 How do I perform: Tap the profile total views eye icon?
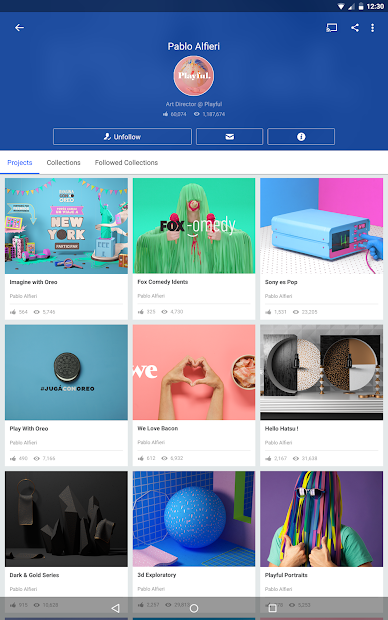click(x=197, y=114)
